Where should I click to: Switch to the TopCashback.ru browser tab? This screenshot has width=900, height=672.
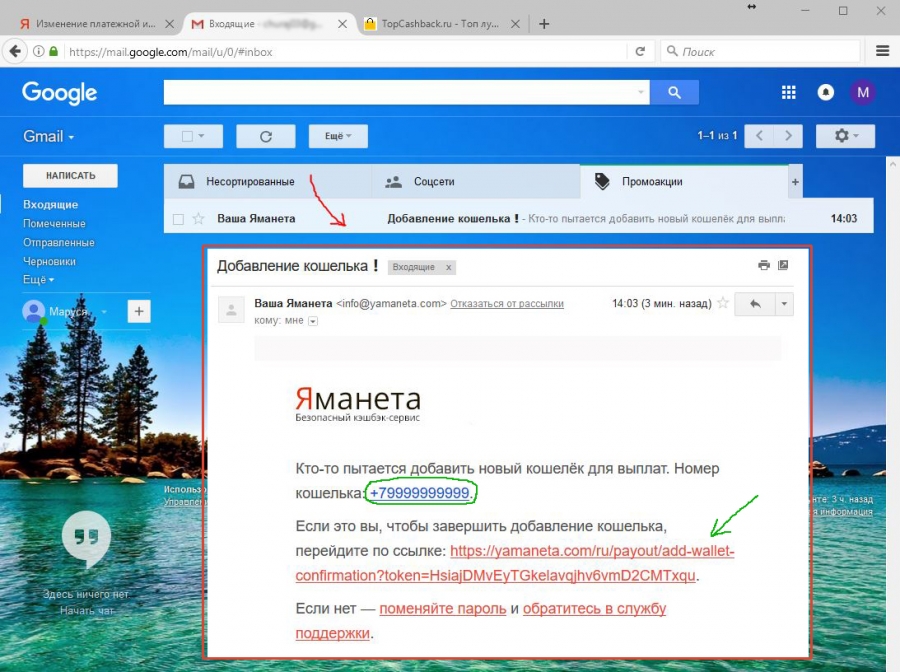440,24
